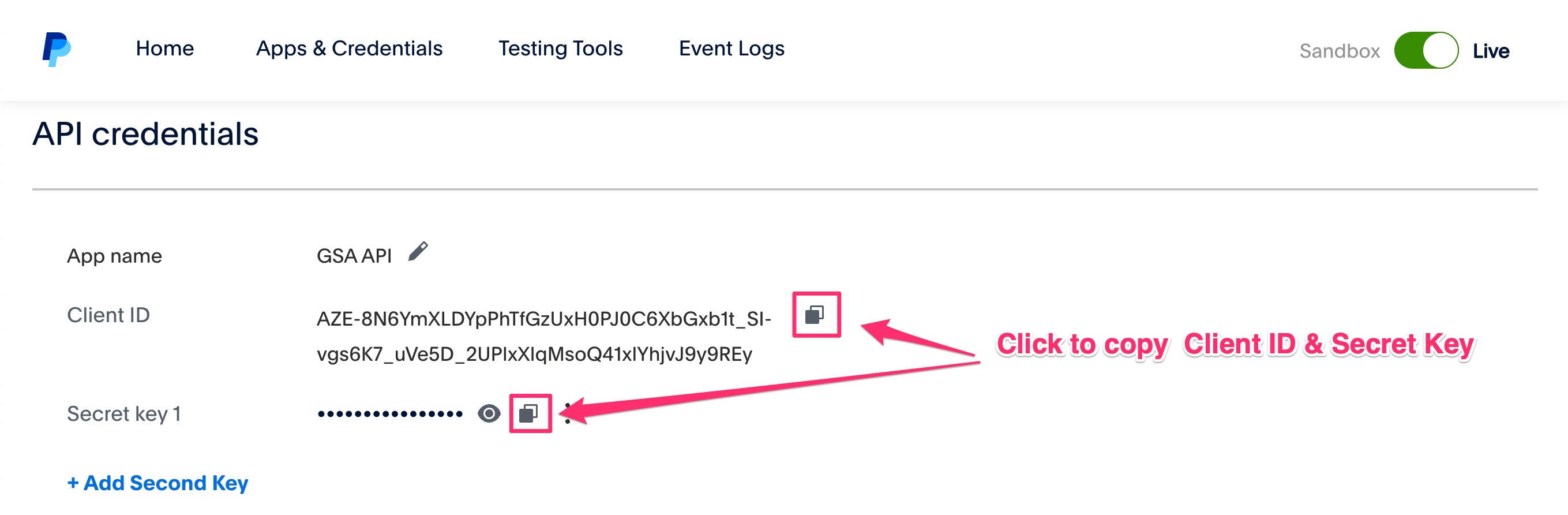Switch to Event Logs

731,48
